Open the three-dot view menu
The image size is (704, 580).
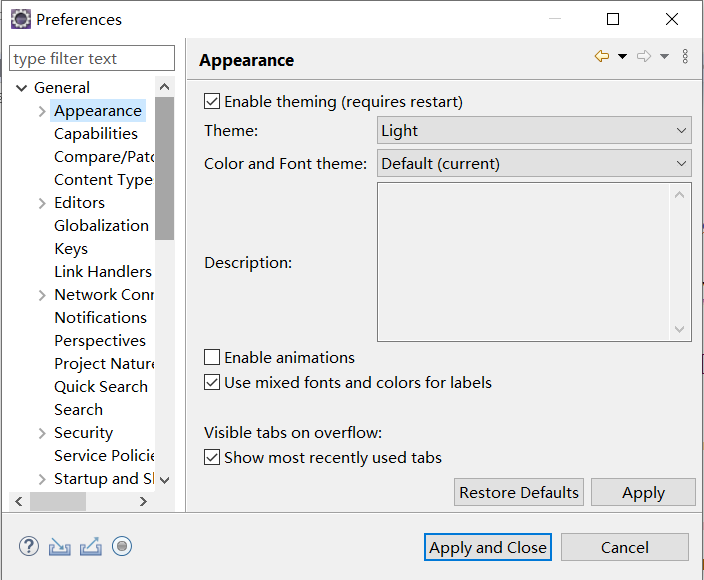pyautogui.click(x=685, y=56)
